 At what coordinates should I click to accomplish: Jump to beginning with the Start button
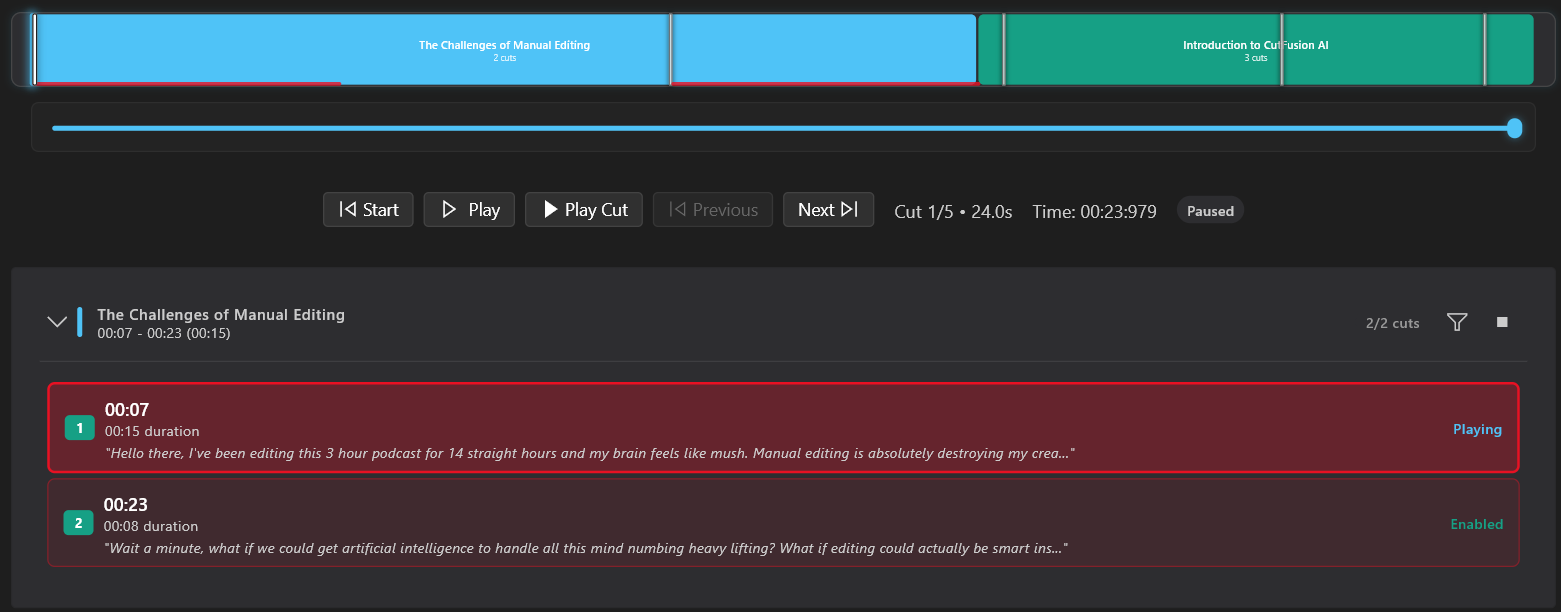click(x=368, y=210)
